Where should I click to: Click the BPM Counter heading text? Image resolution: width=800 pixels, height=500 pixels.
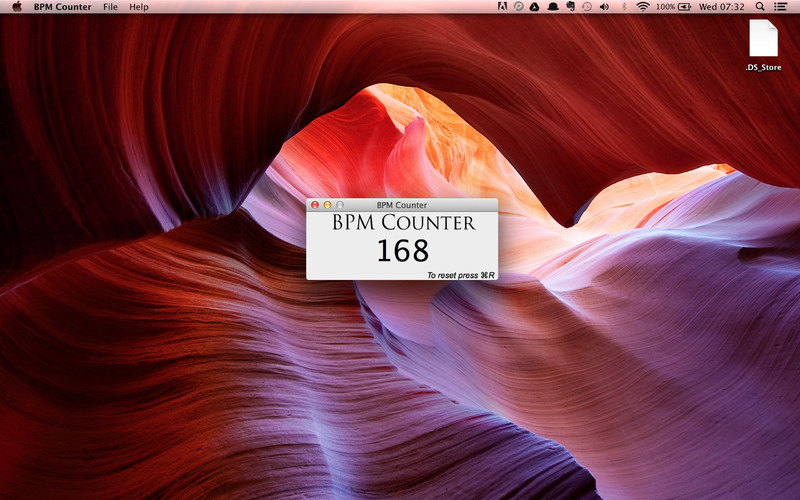point(404,222)
